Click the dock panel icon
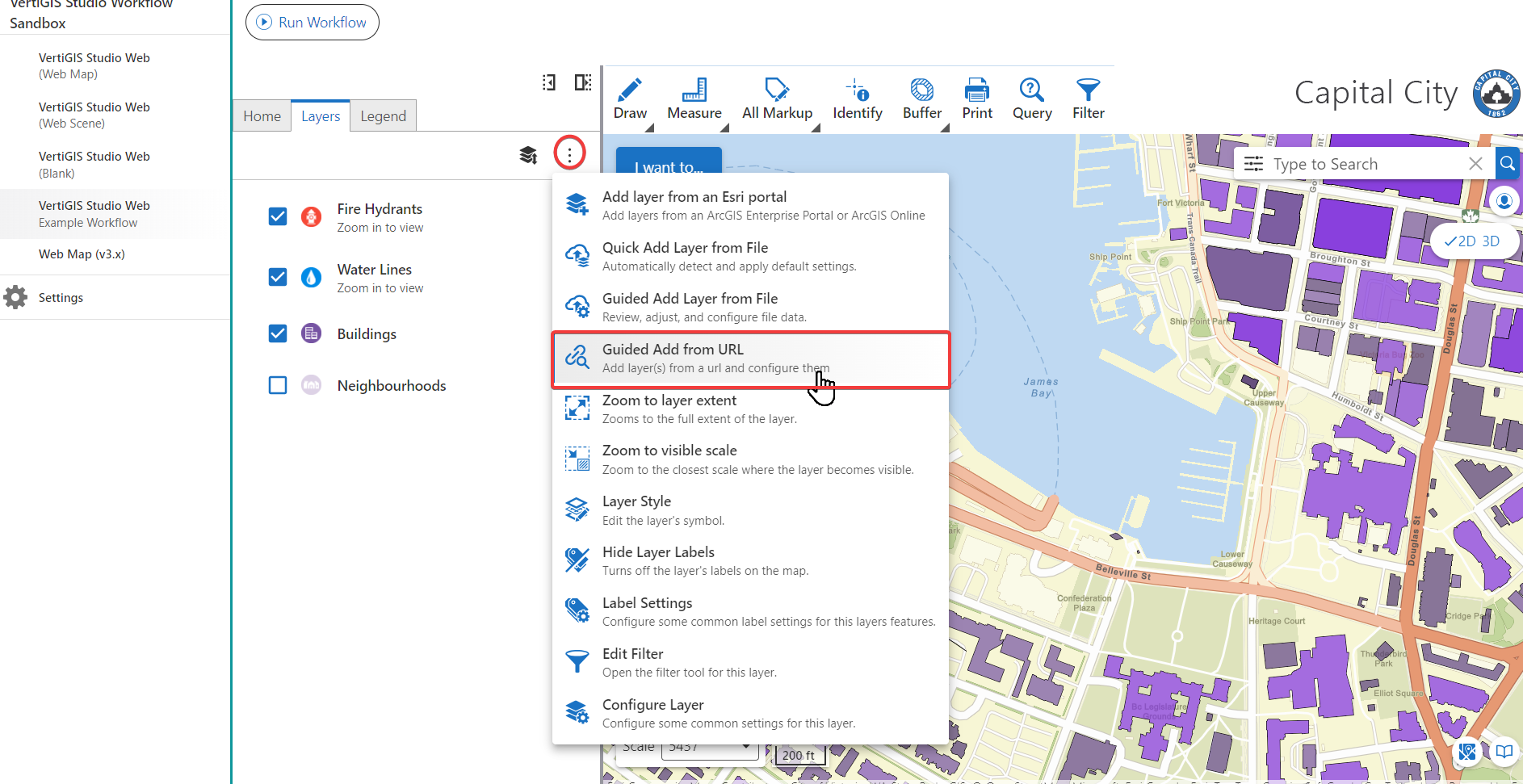Image resolution: width=1523 pixels, height=784 pixels. [x=583, y=82]
